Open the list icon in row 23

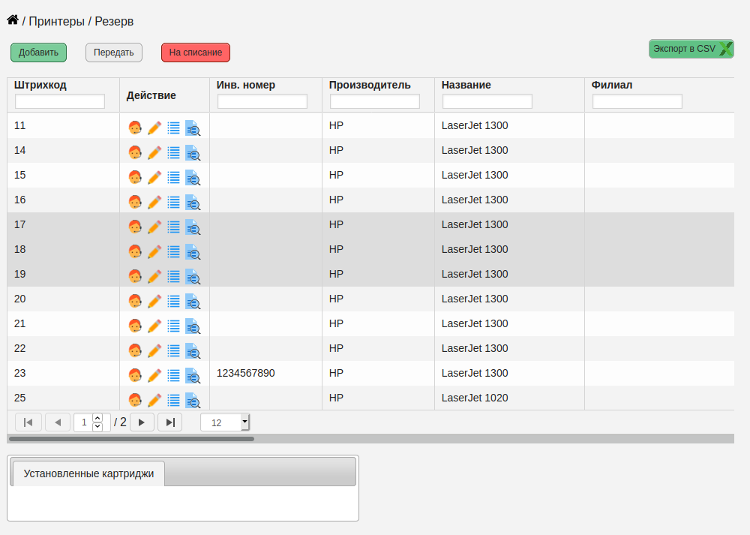(x=174, y=376)
